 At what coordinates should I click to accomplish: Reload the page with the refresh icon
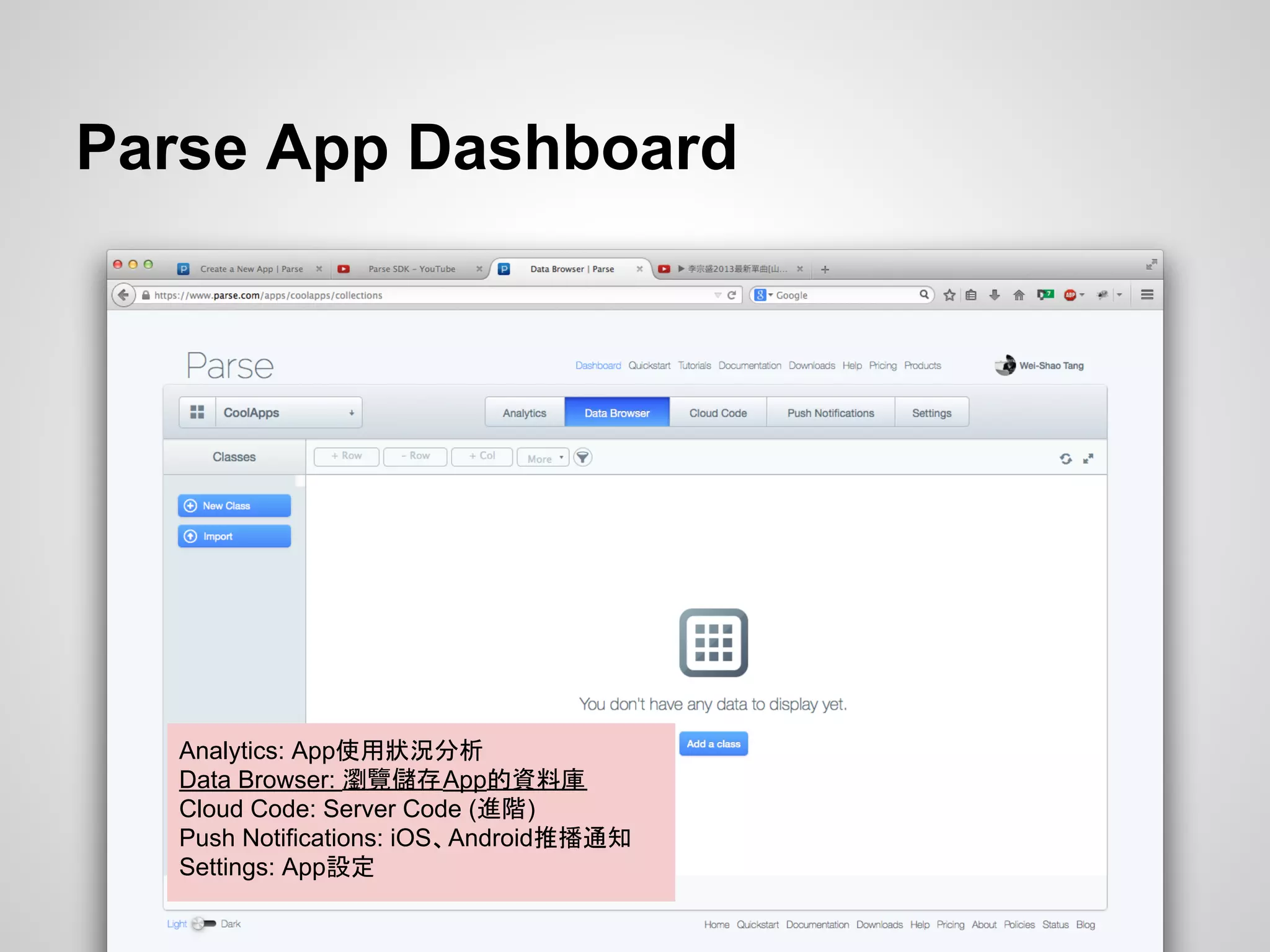click(732, 295)
